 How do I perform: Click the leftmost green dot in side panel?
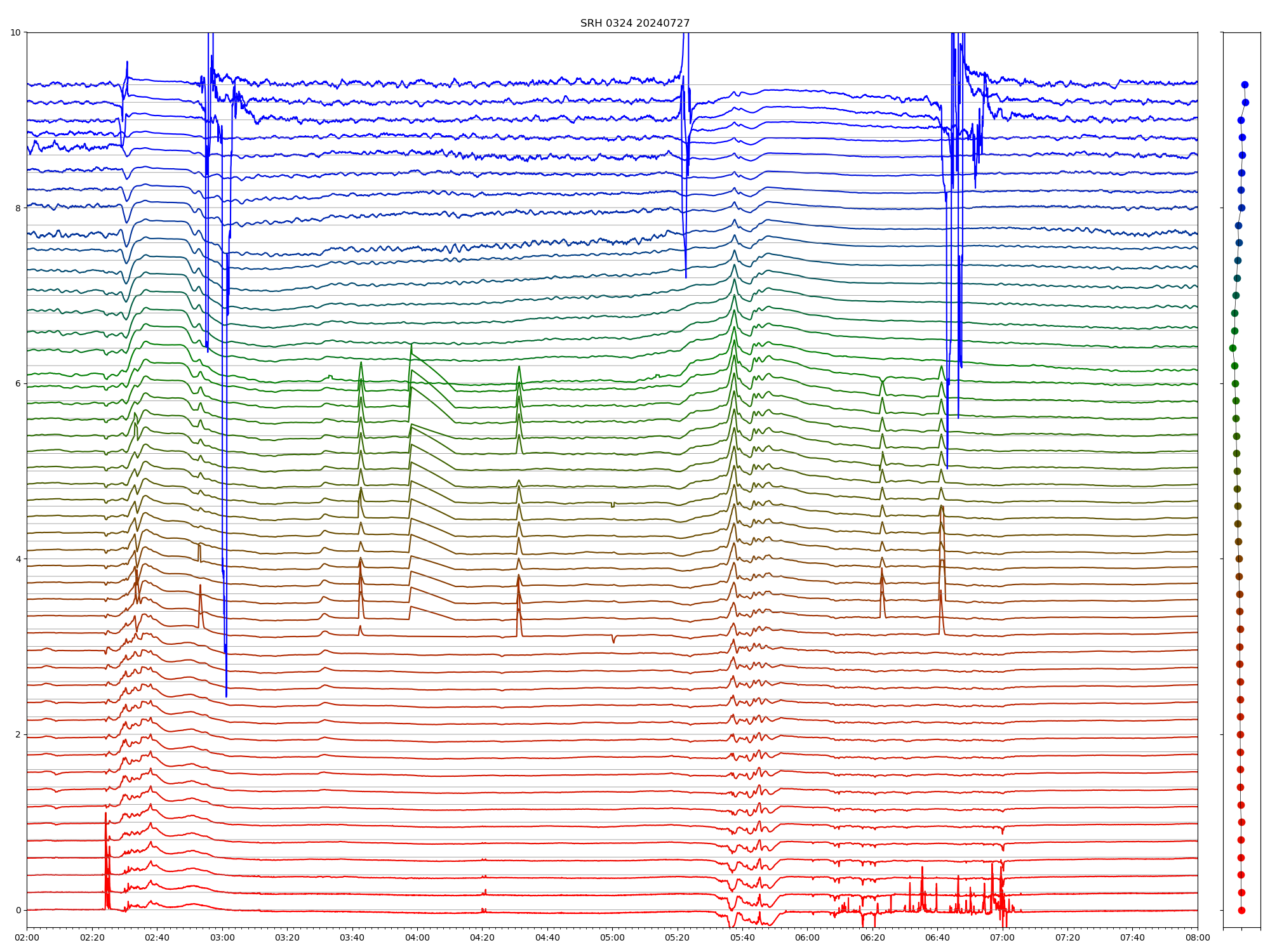coord(1233,348)
